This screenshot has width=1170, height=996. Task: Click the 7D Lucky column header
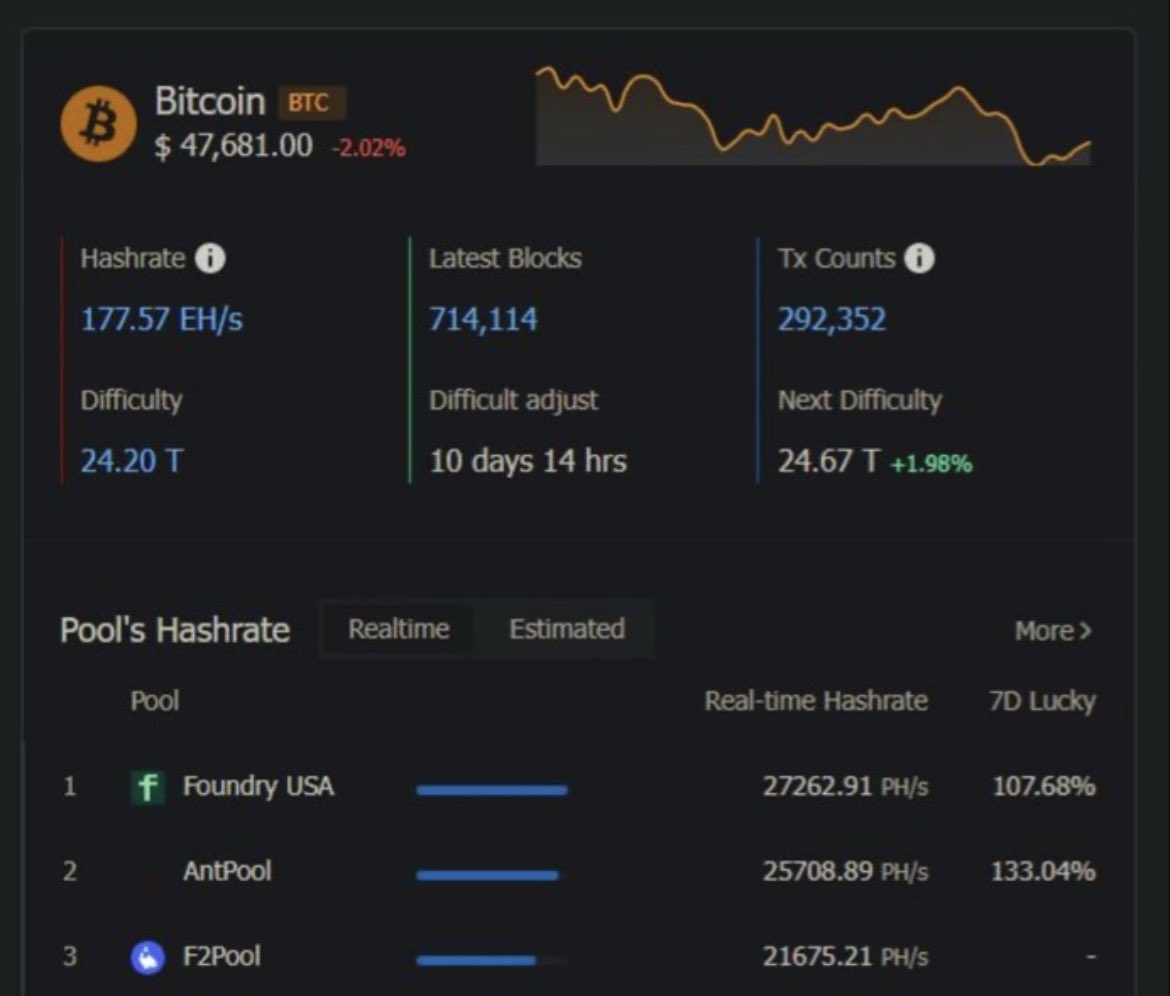(1042, 701)
